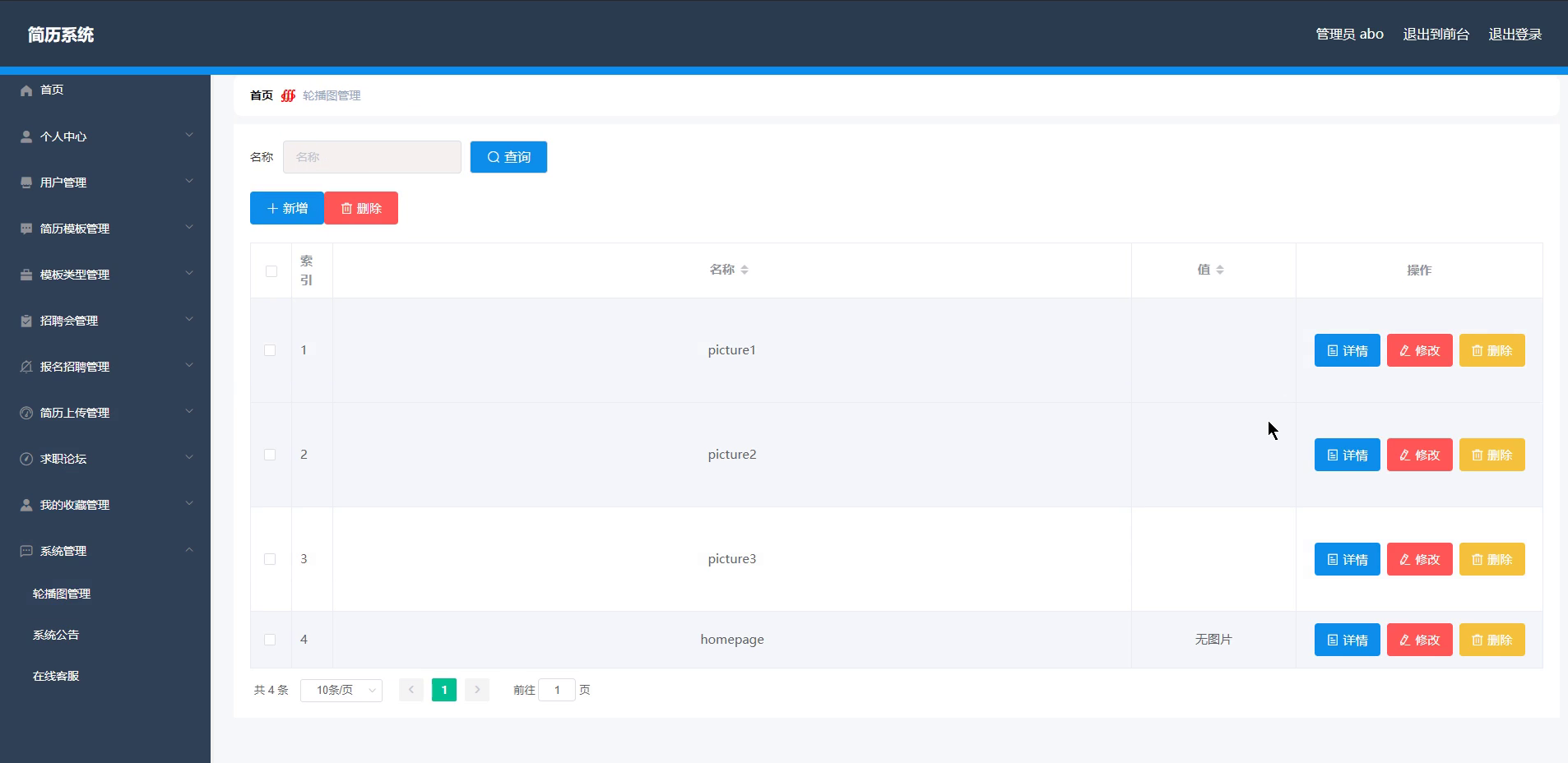The image size is (1568, 763).
Task: Click the 管理员 abo label in header
Action: tap(1349, 35)
